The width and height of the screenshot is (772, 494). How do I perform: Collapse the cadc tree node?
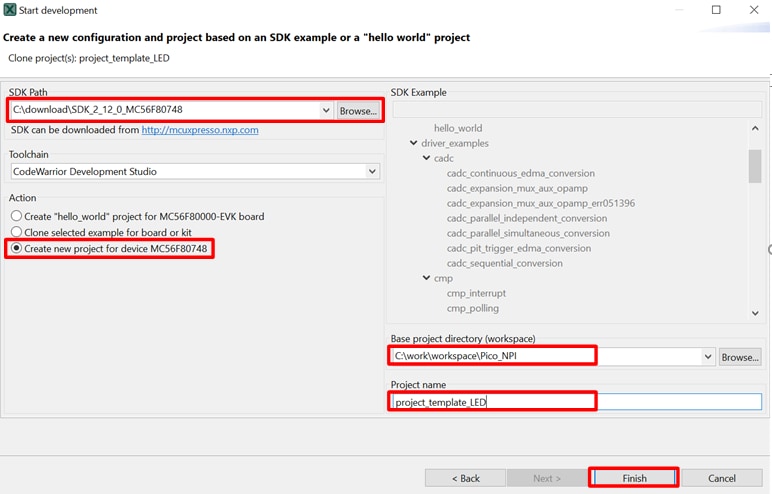click(426, 159)
